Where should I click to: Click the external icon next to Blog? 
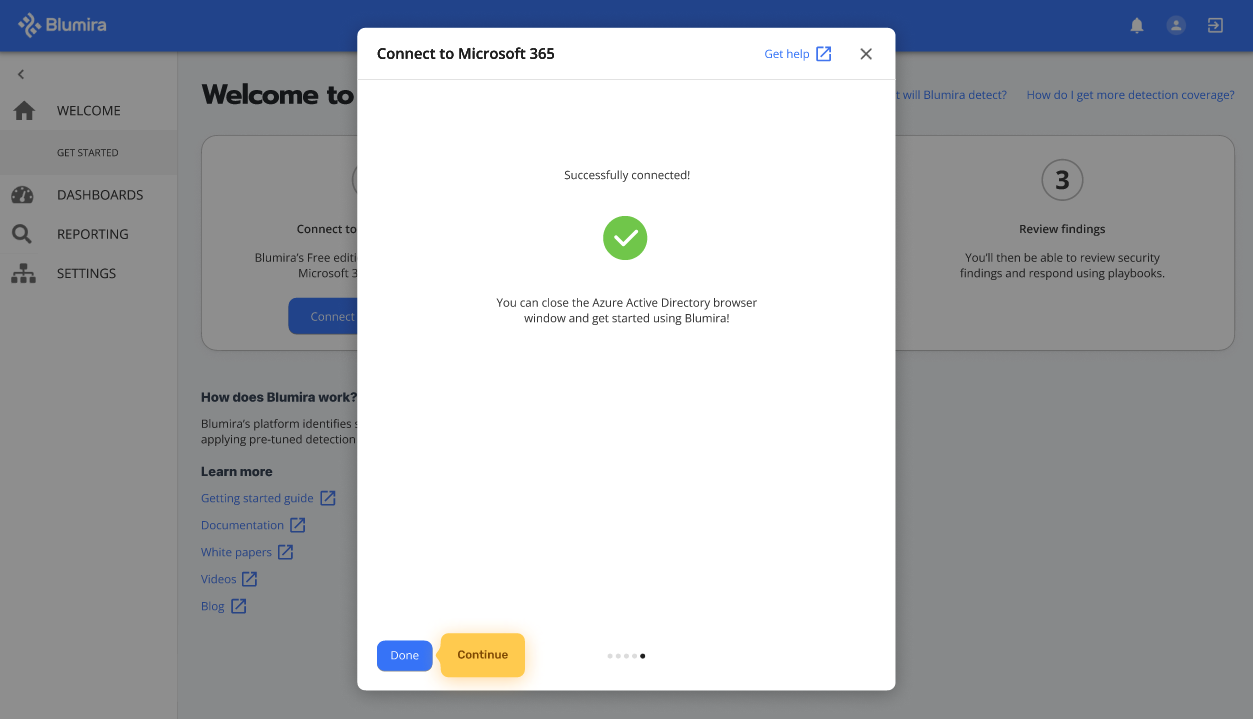coord(239,606)
